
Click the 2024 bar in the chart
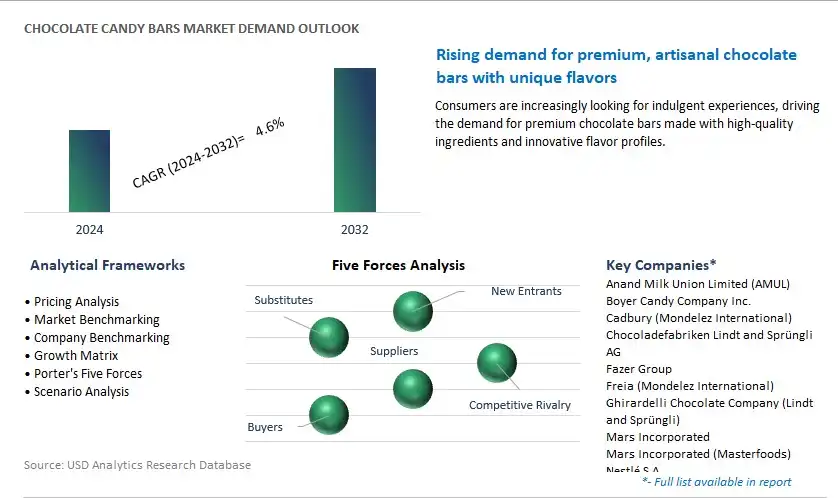click(89, 171)
